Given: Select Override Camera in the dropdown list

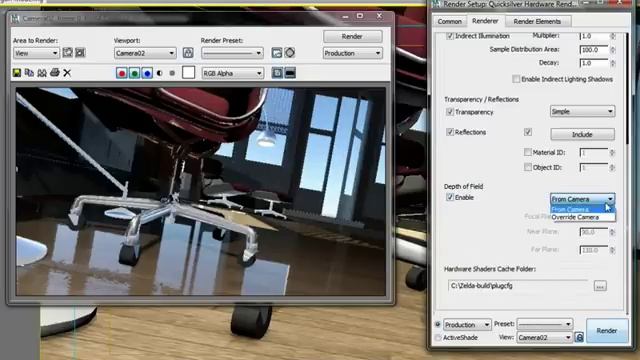Looking at the screenshot, I should pos(582,217).
